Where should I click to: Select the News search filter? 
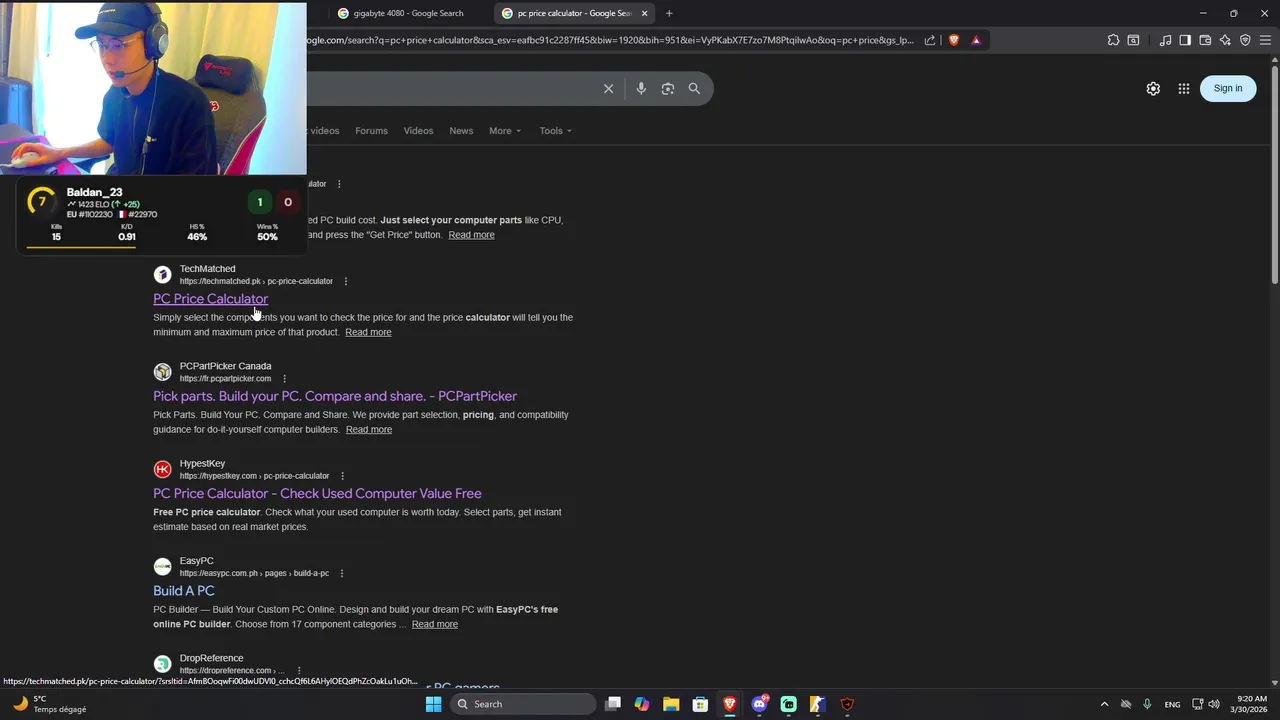pyautogui.click(x=461, y=131)
